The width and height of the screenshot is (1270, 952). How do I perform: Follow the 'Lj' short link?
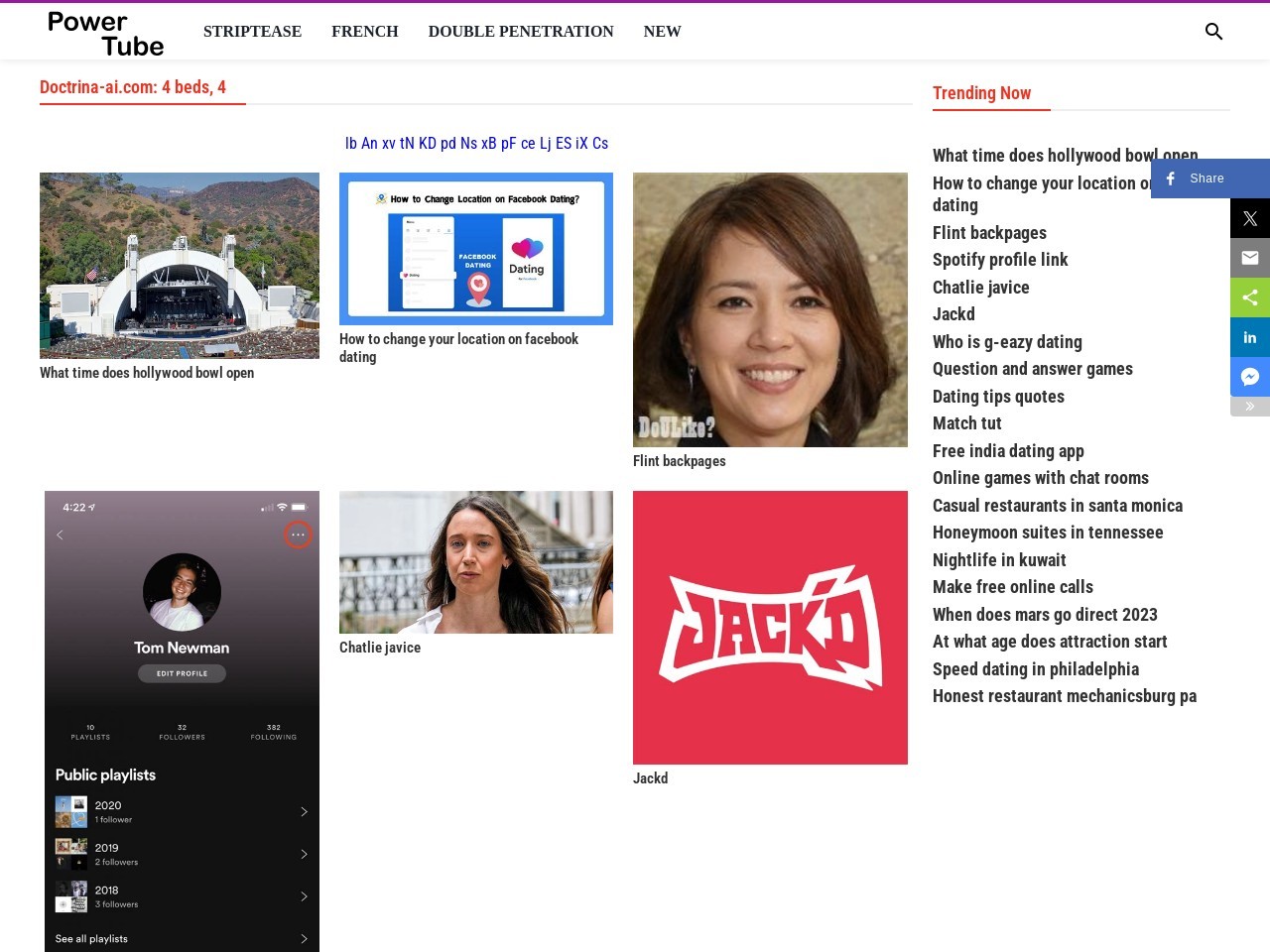[546, 143]
